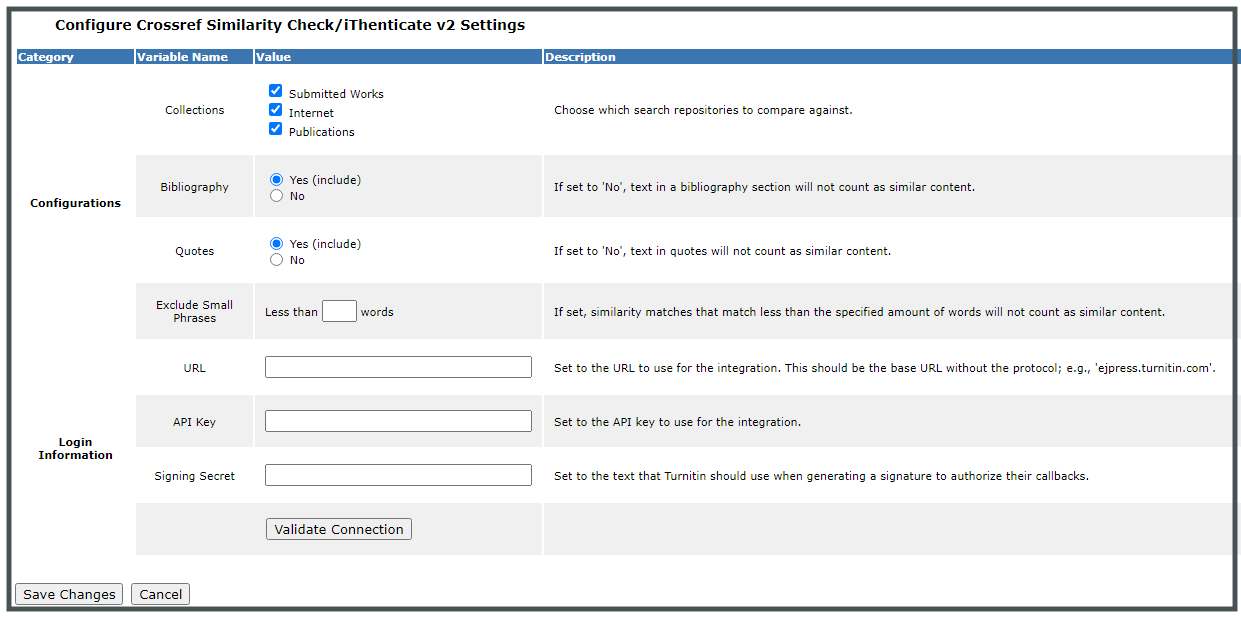The image size is (1241, 617).
Task: Click the Login Information category label
Action: (x=75, y=448)
